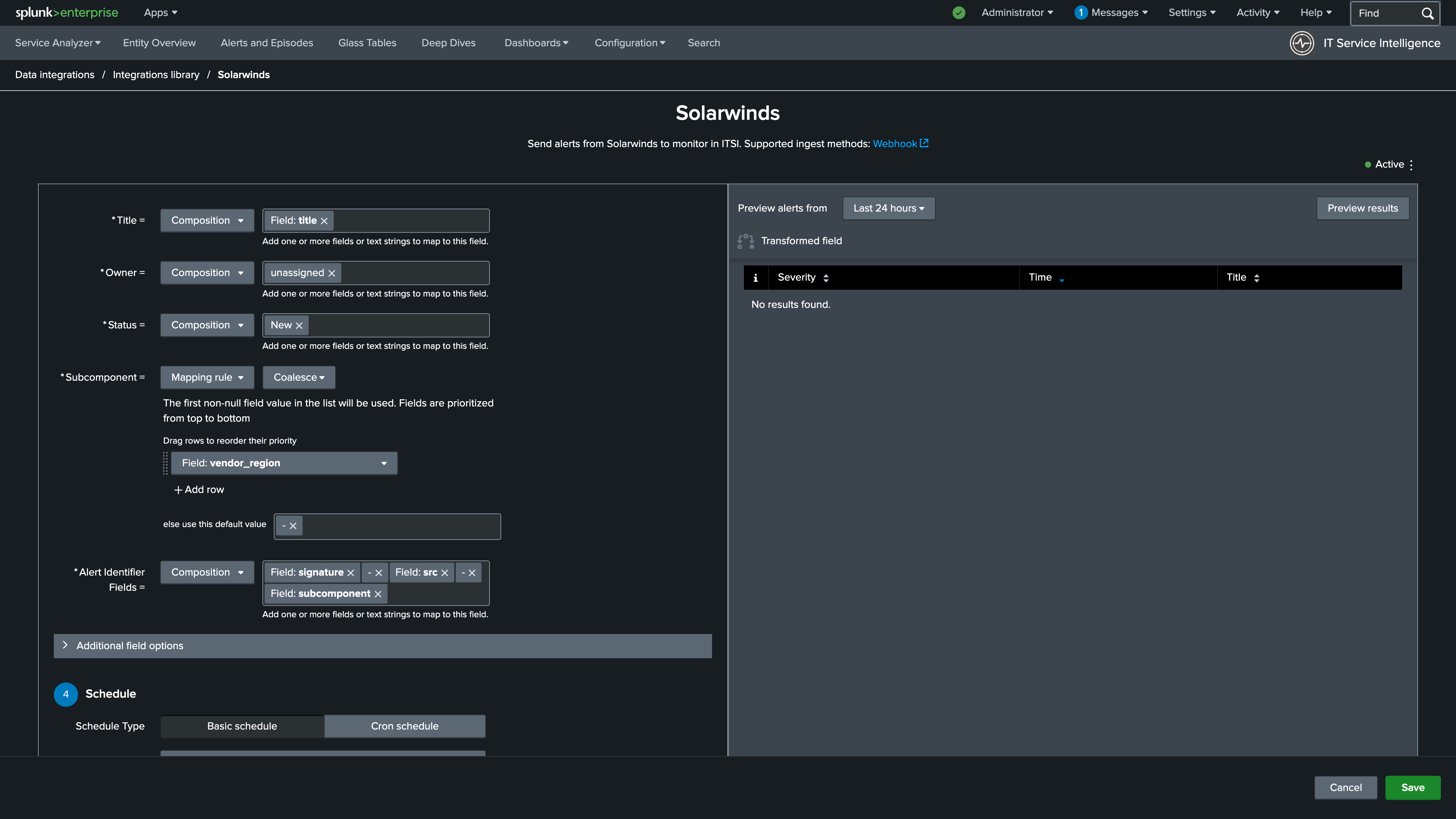
Task: Select Basic schedule type
Action: [242, 726]
